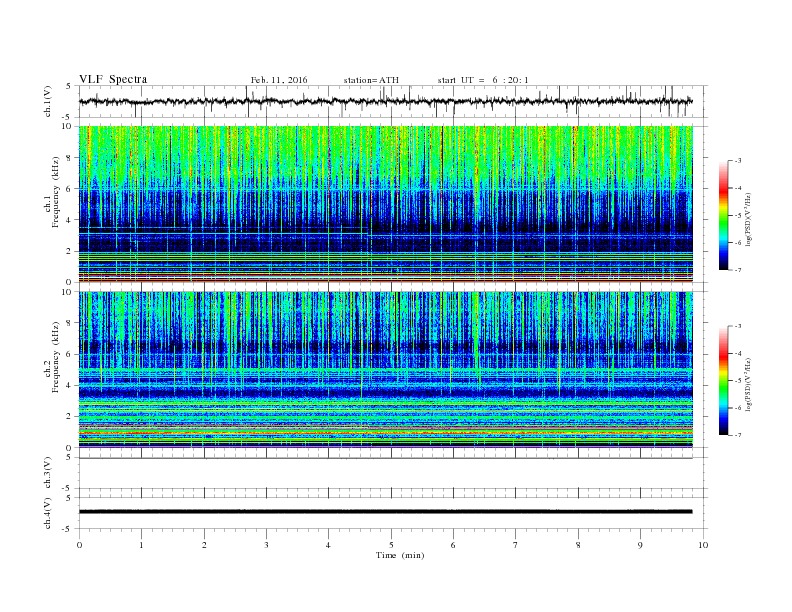Click the ch.4 thick black voltage trace
This screenshot has width=792, height=612.
385,512
